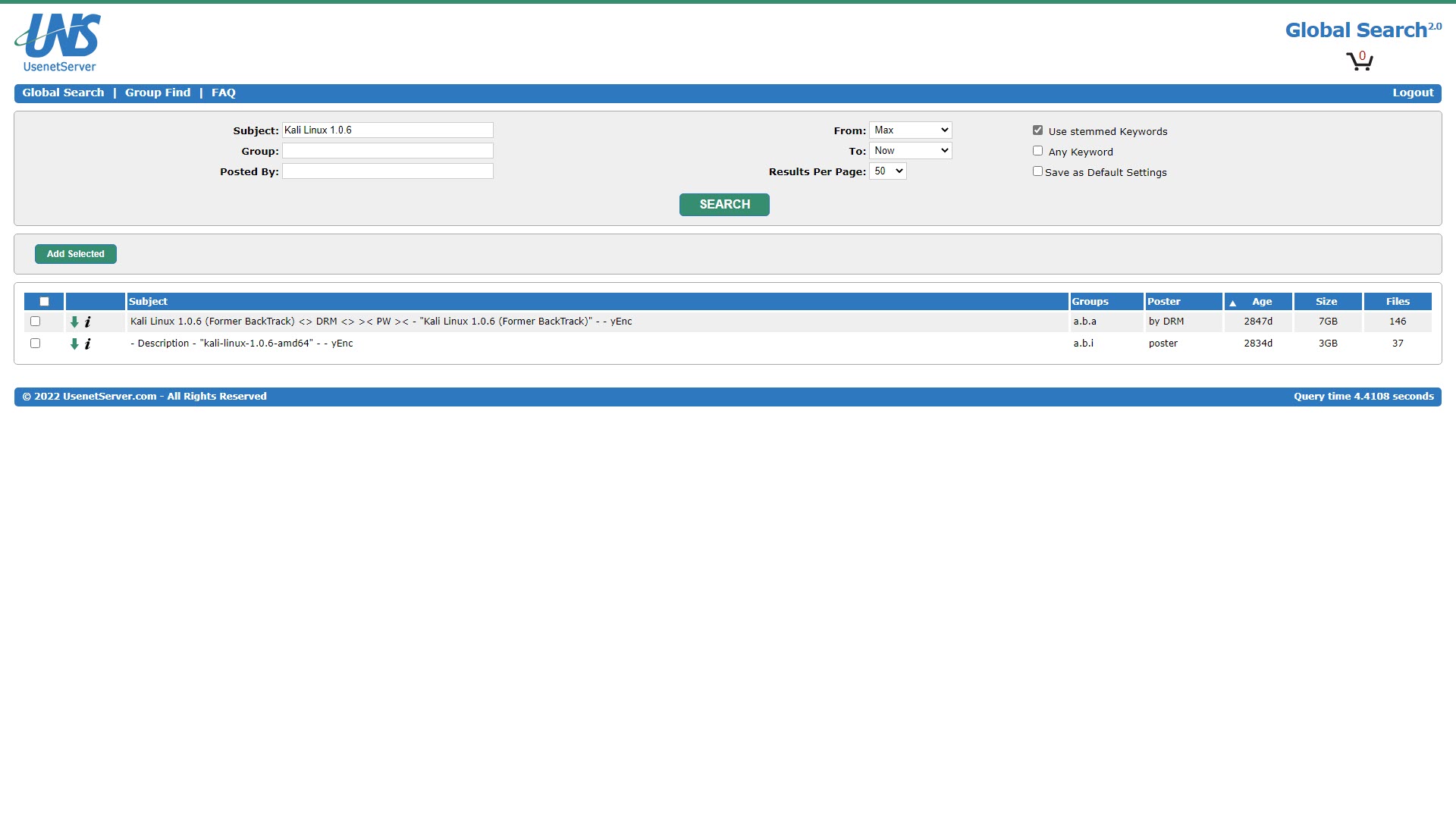
Task: Toggle Use stemmed Keywords checkbox
Action: [1037, 130]
